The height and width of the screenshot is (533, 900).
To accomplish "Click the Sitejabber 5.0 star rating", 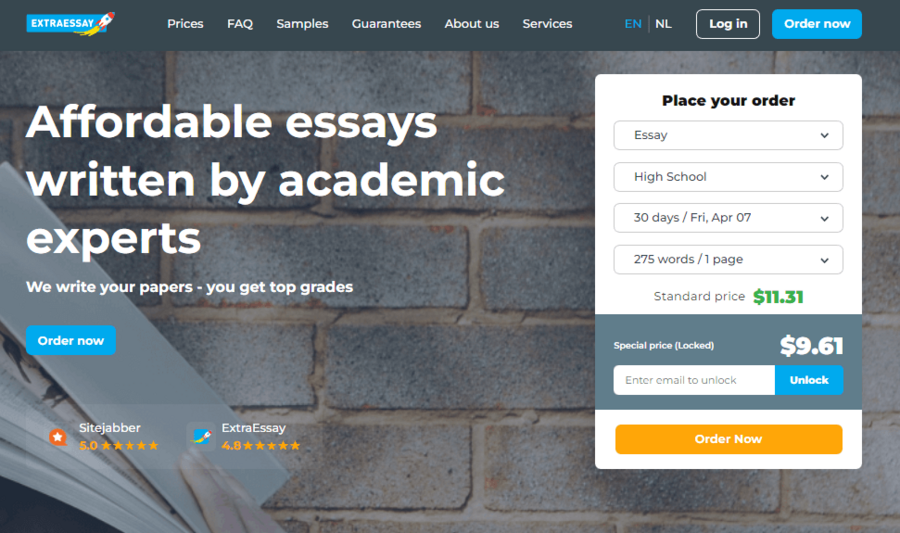I will tap(118, 446).
